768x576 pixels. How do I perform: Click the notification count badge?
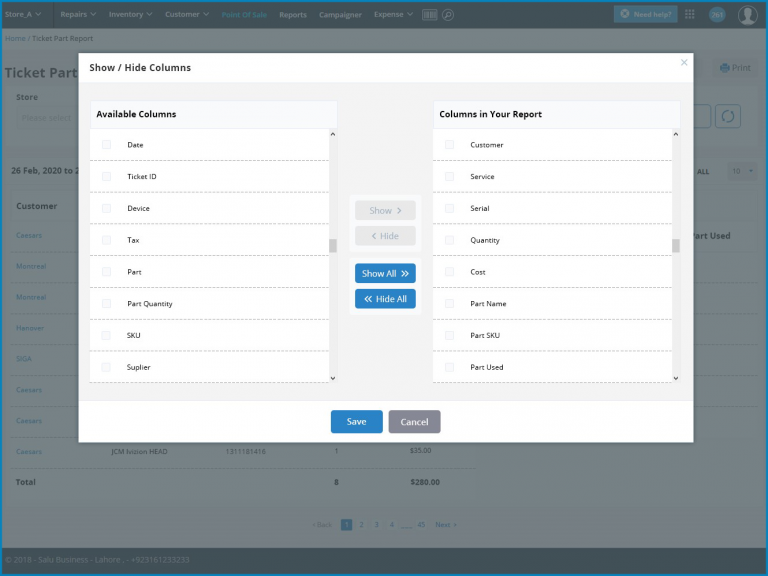(717, 15)
